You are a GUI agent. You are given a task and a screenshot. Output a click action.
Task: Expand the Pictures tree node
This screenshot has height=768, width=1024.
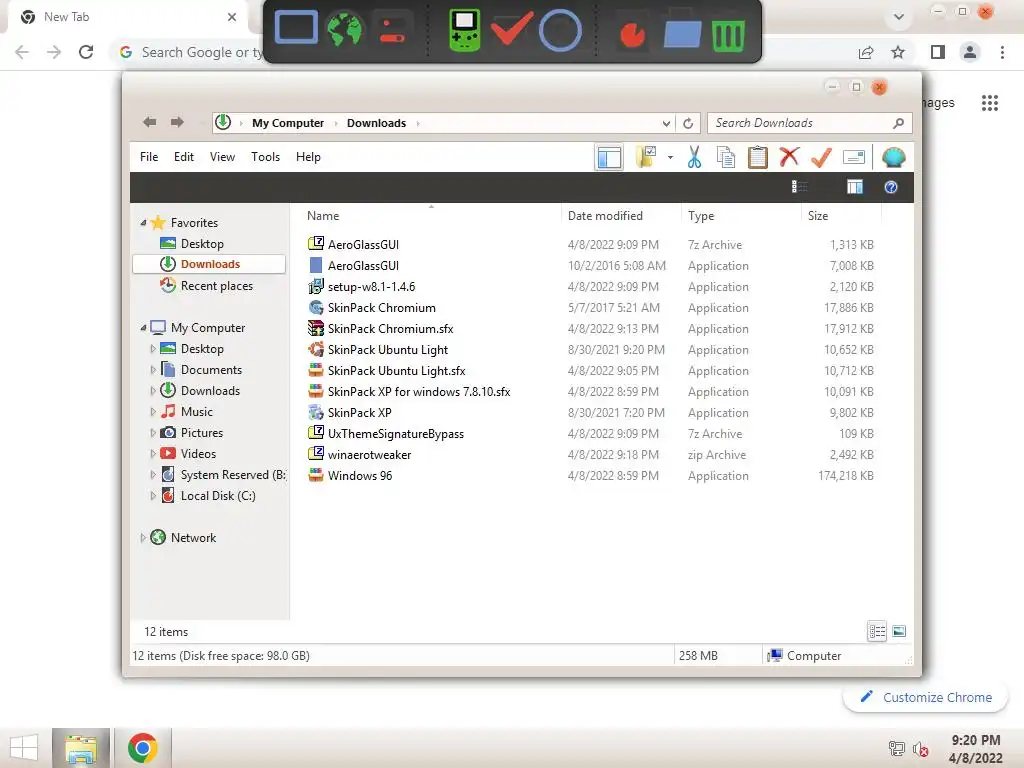(x=153, y=433)
